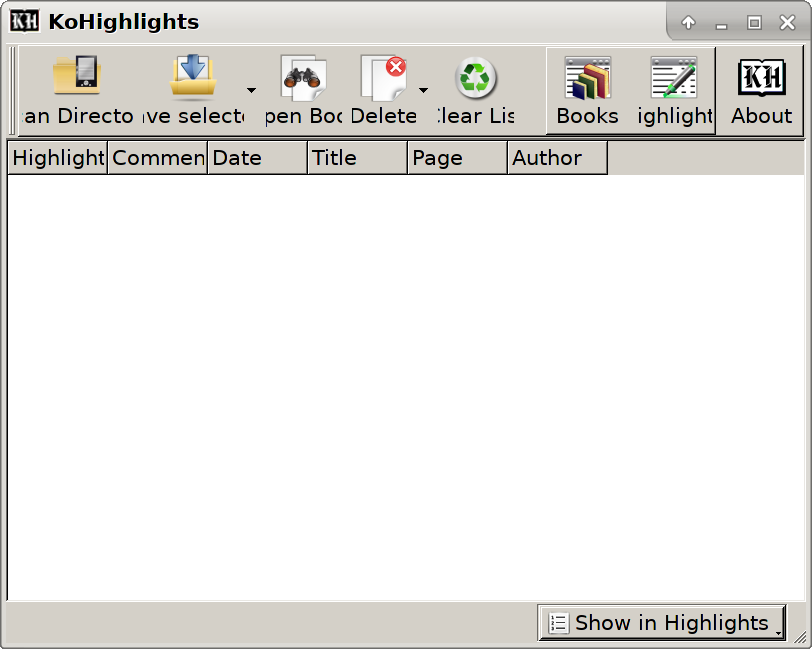Click the Open Book binoculars icon
Image resolution: width=812 pixels, height=649 pixels.
pyautogui.click(x=303, y=78)
